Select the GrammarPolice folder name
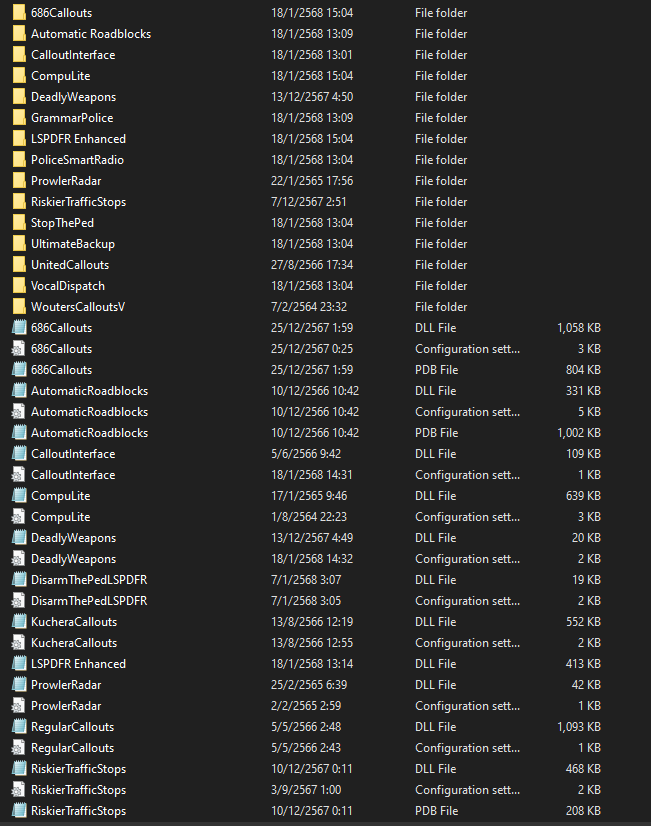651x826 pixels. (x=72, y=118)
